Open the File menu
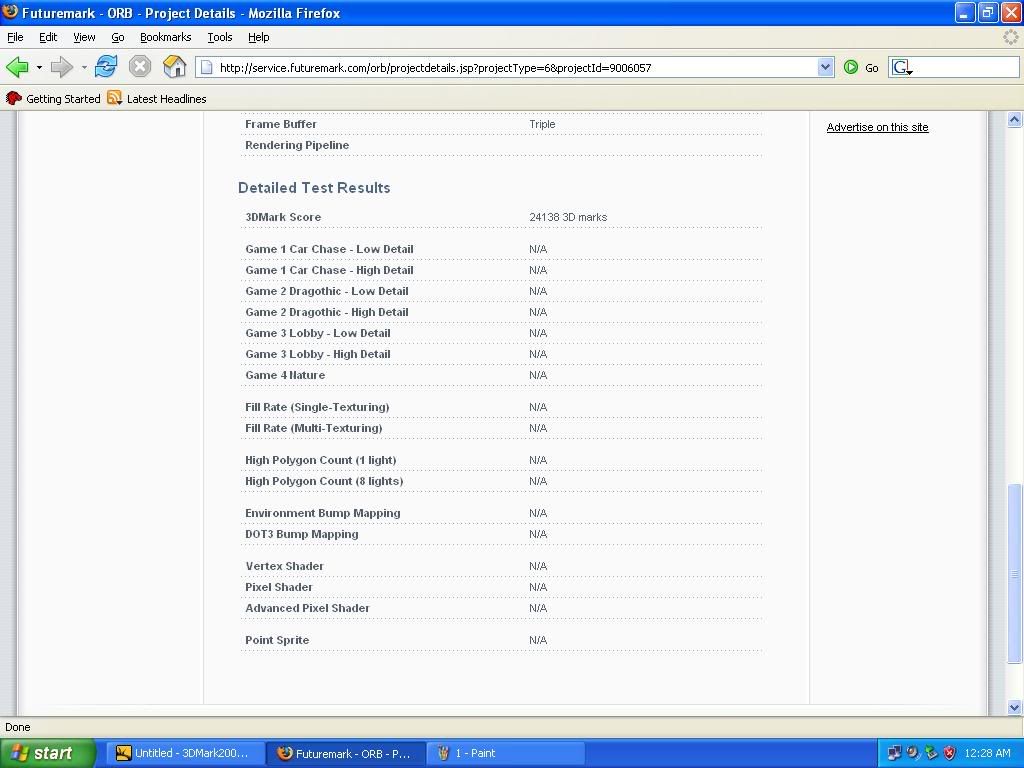This screenshot has height=768, width=1024. pos(15,37)
